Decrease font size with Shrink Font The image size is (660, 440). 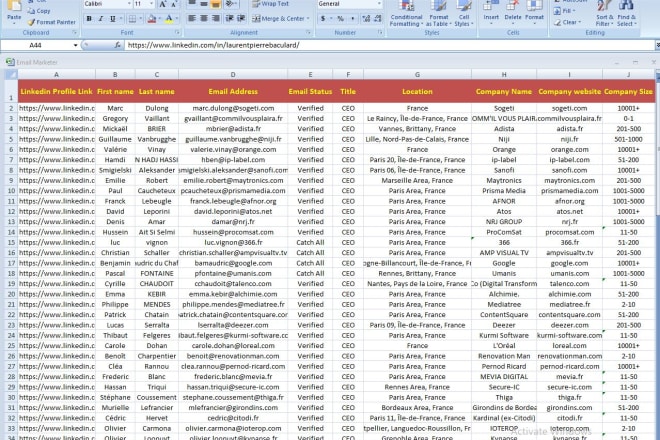pos(174,4)
